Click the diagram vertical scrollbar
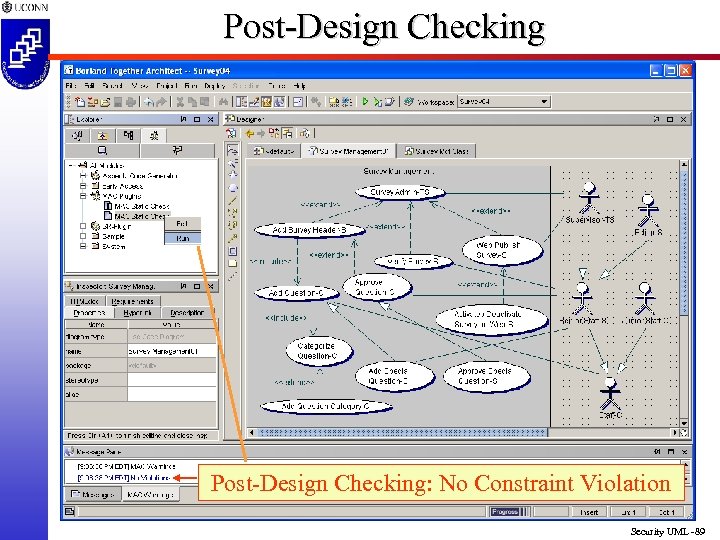 tap(684, 294)
